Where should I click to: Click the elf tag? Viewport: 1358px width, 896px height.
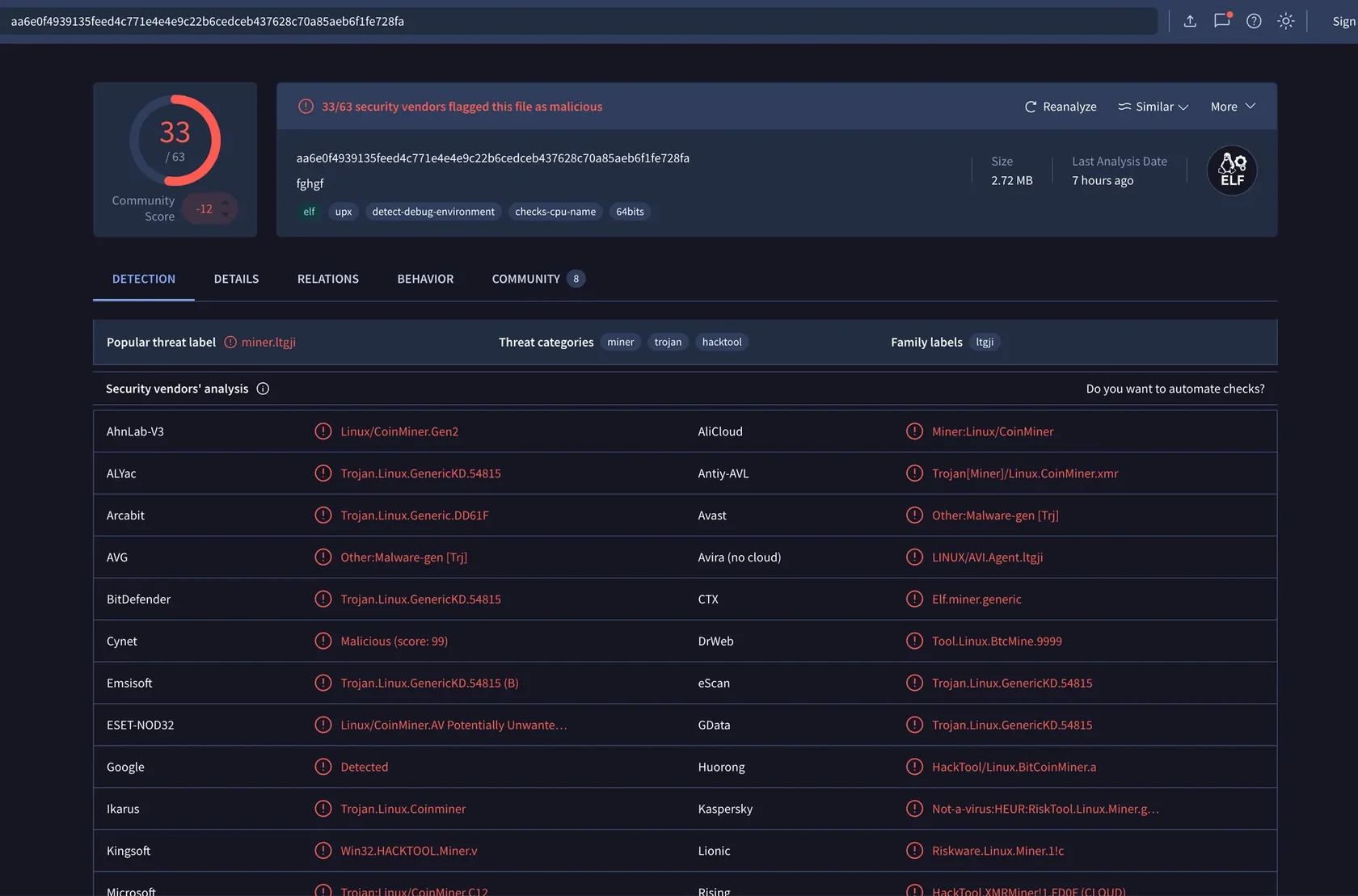309,212
